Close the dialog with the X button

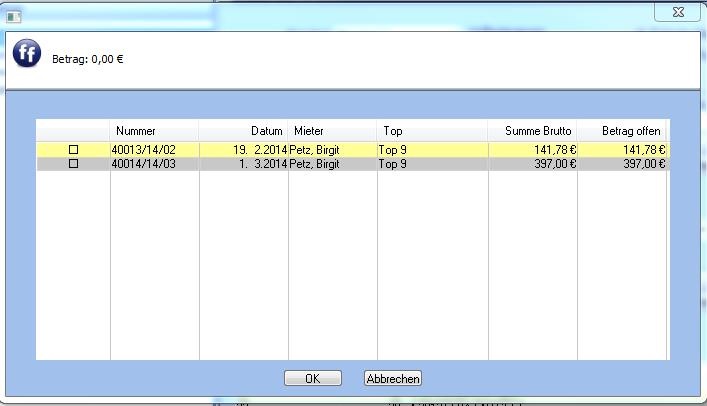675,12
